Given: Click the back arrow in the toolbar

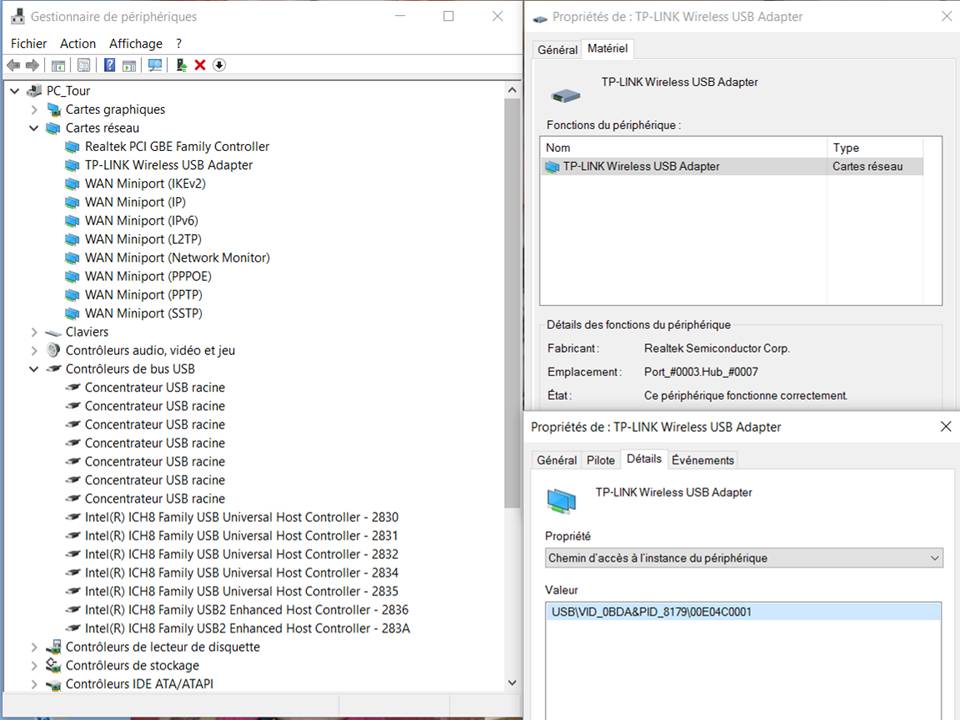Looking at the screenshot, I should pyautogui.click(x=13, y=65).
